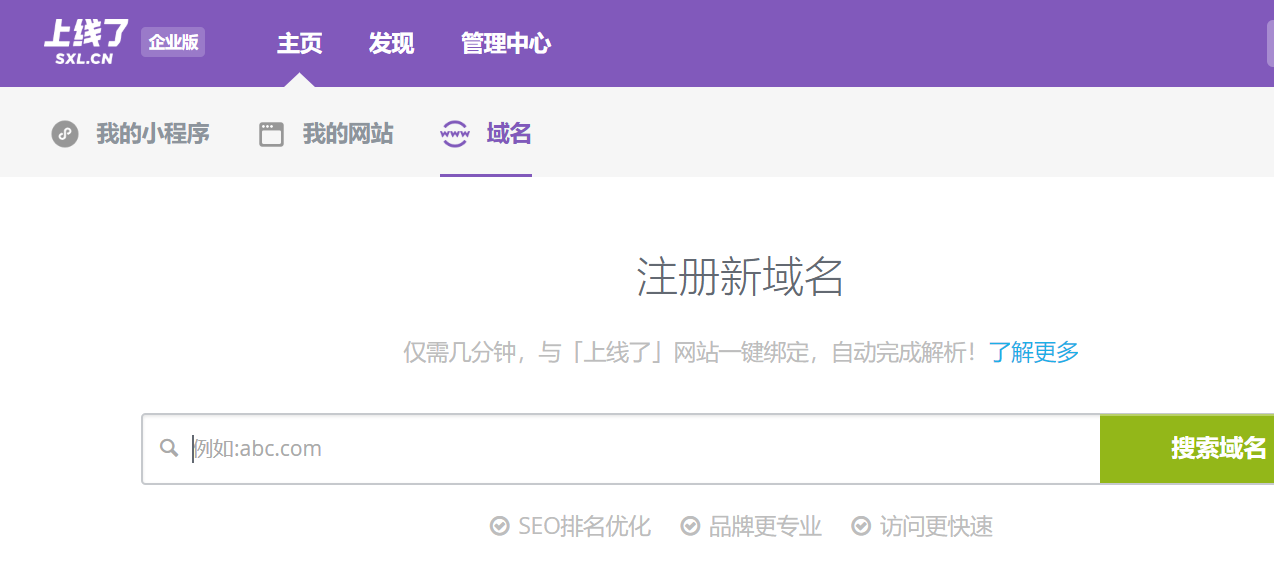Click the 我的网站 calendar icon
This screenshot has width=1274, height=583.
click(x=271, y=132)
